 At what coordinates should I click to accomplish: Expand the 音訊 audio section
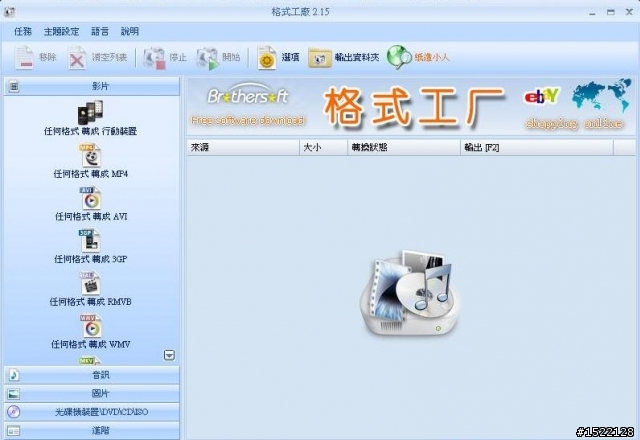92,375
